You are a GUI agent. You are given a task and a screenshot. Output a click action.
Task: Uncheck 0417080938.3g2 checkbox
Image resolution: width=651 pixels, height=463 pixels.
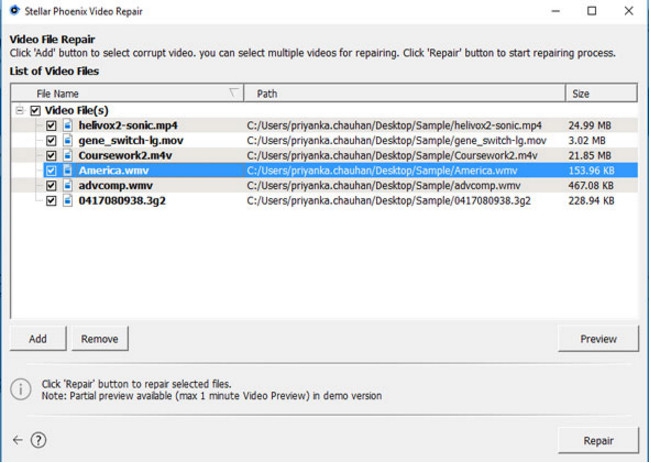(51, 201)
